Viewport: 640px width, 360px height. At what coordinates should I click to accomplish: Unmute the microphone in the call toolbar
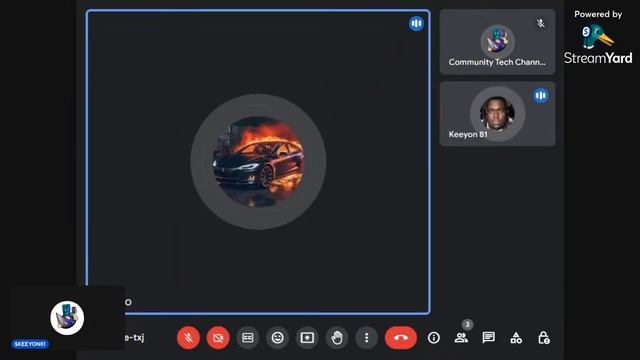pos(188,338)
